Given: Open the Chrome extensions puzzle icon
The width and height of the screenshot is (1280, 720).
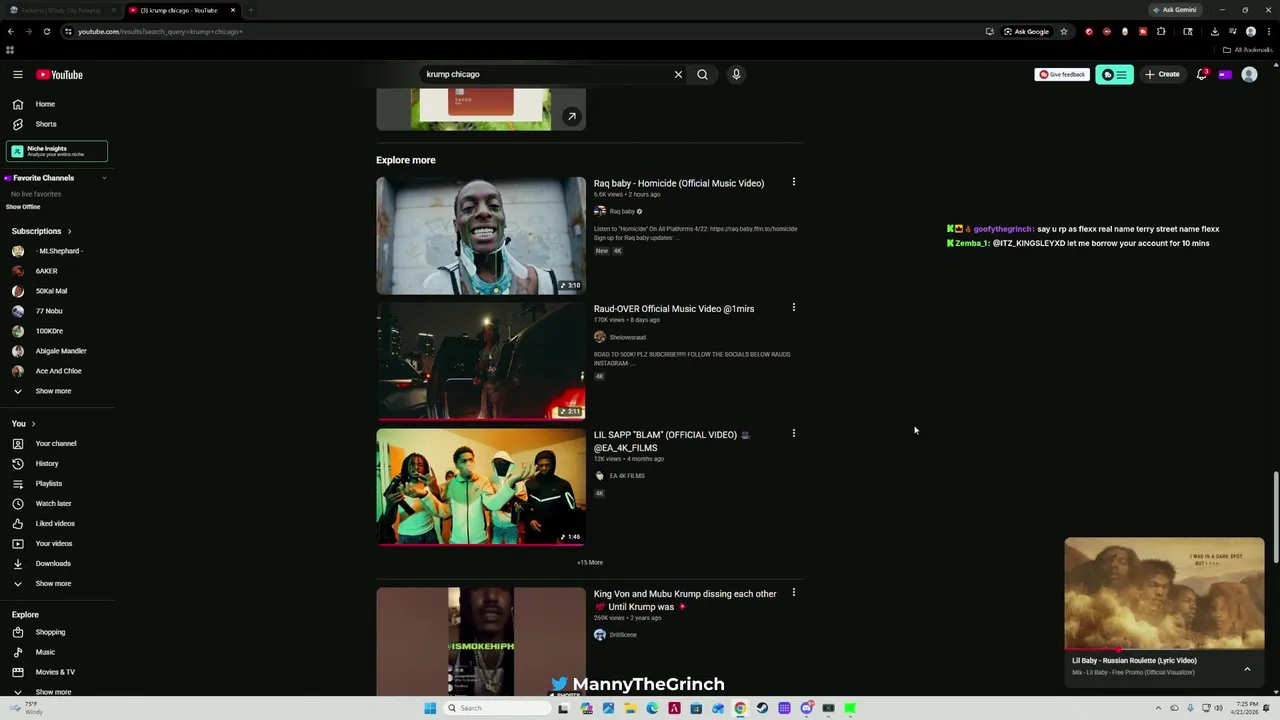Looking at the screenshot, I should coord(1161,31).
